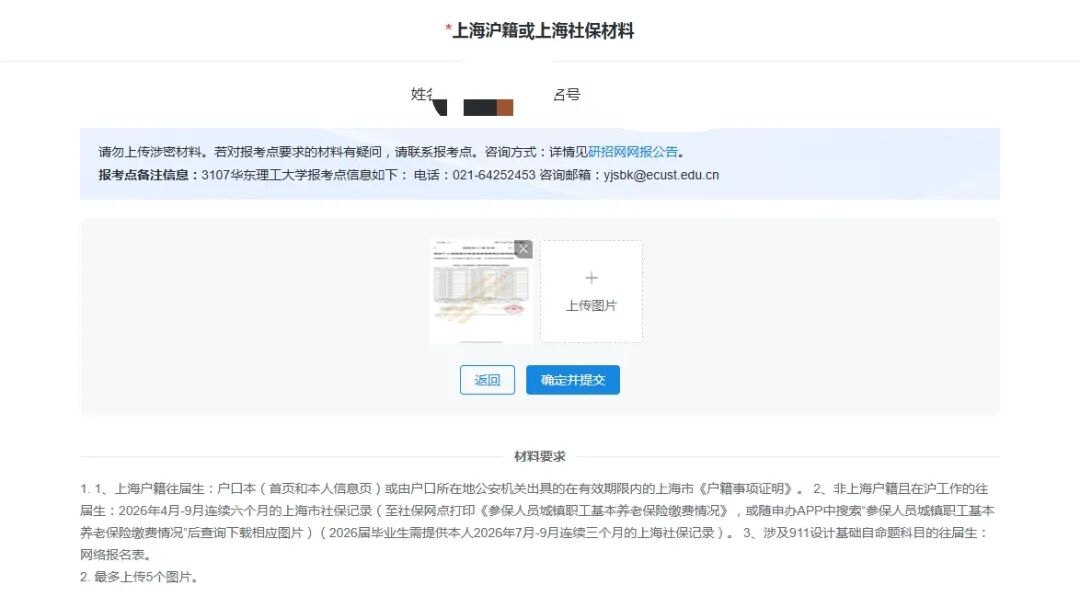Click the 返回 button

pyautogui.click(x=487, y=380)
